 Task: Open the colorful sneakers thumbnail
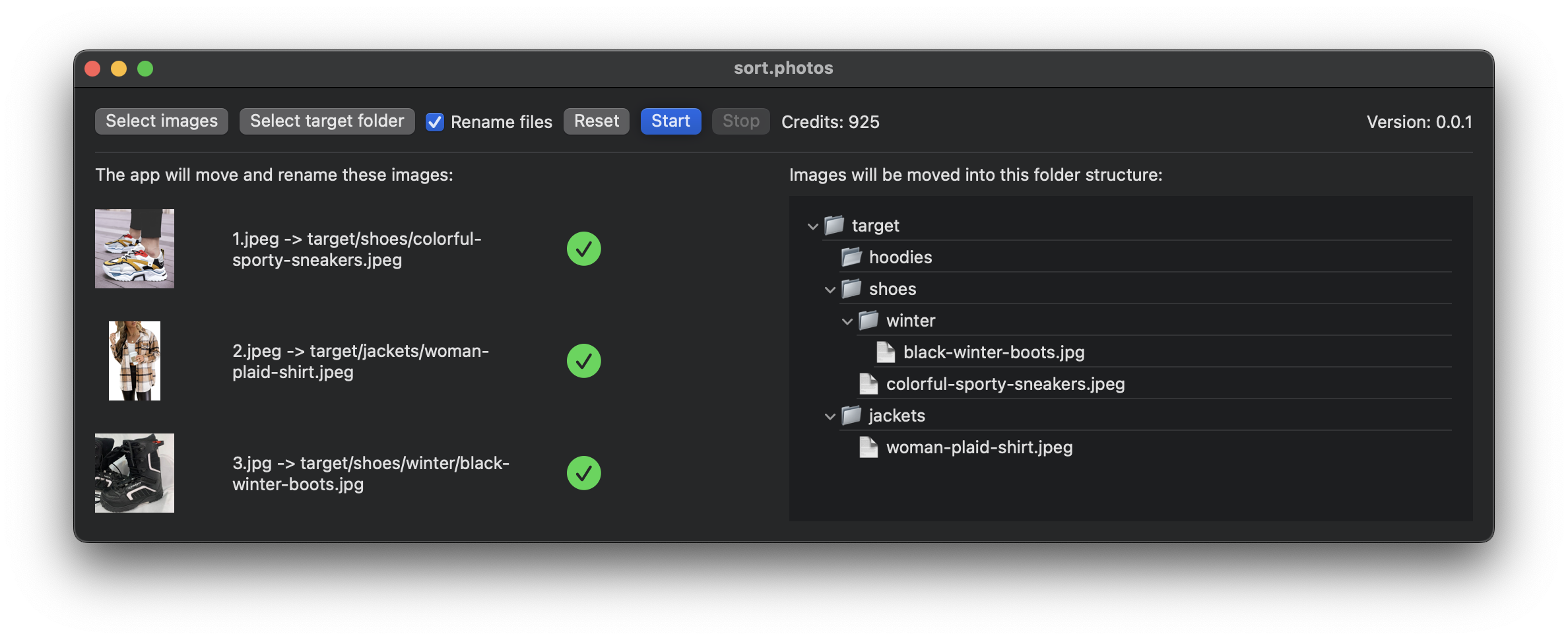click(x=135, y=249)
